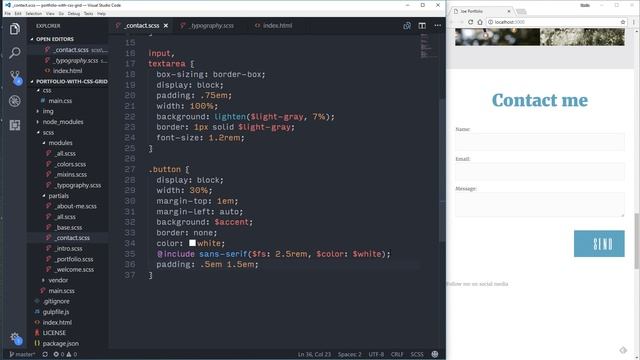Collapse the css folder

click(47, 90)
